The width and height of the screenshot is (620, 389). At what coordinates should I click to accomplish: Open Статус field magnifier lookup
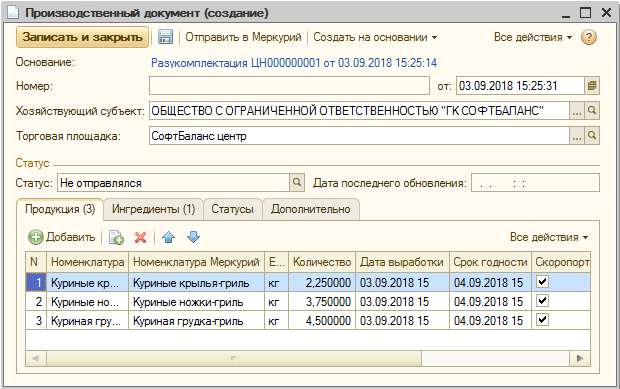pos(297,183)
